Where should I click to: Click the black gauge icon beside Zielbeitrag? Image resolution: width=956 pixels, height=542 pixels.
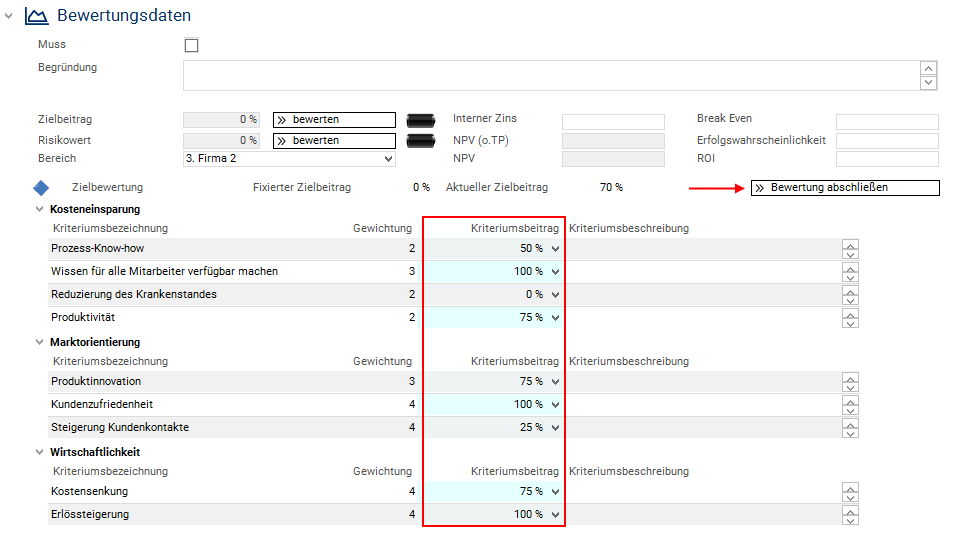(421, 119)
